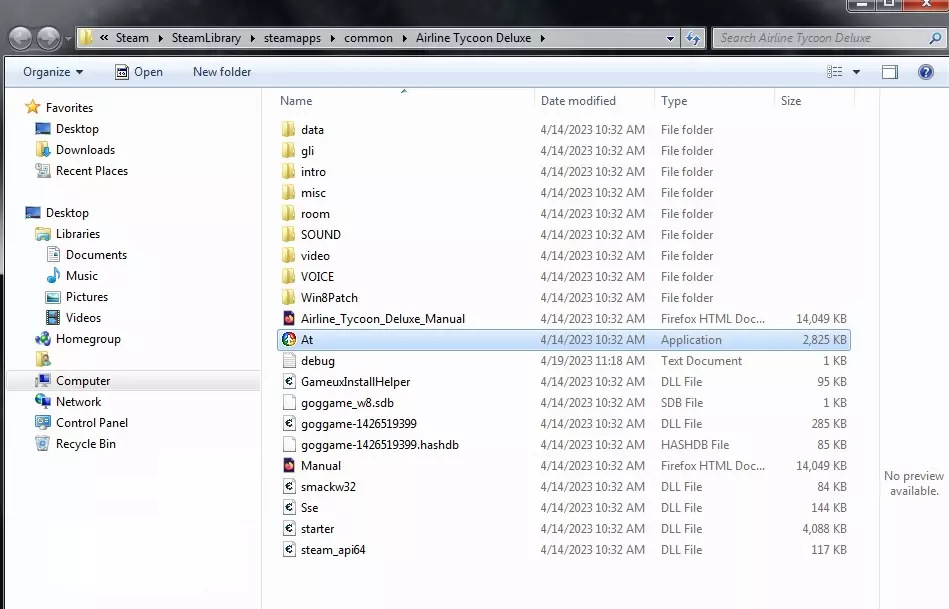The height and width of the screenshot is (609, 949).
Task: Click the smackw32 DLL icon
Action: 289,487
